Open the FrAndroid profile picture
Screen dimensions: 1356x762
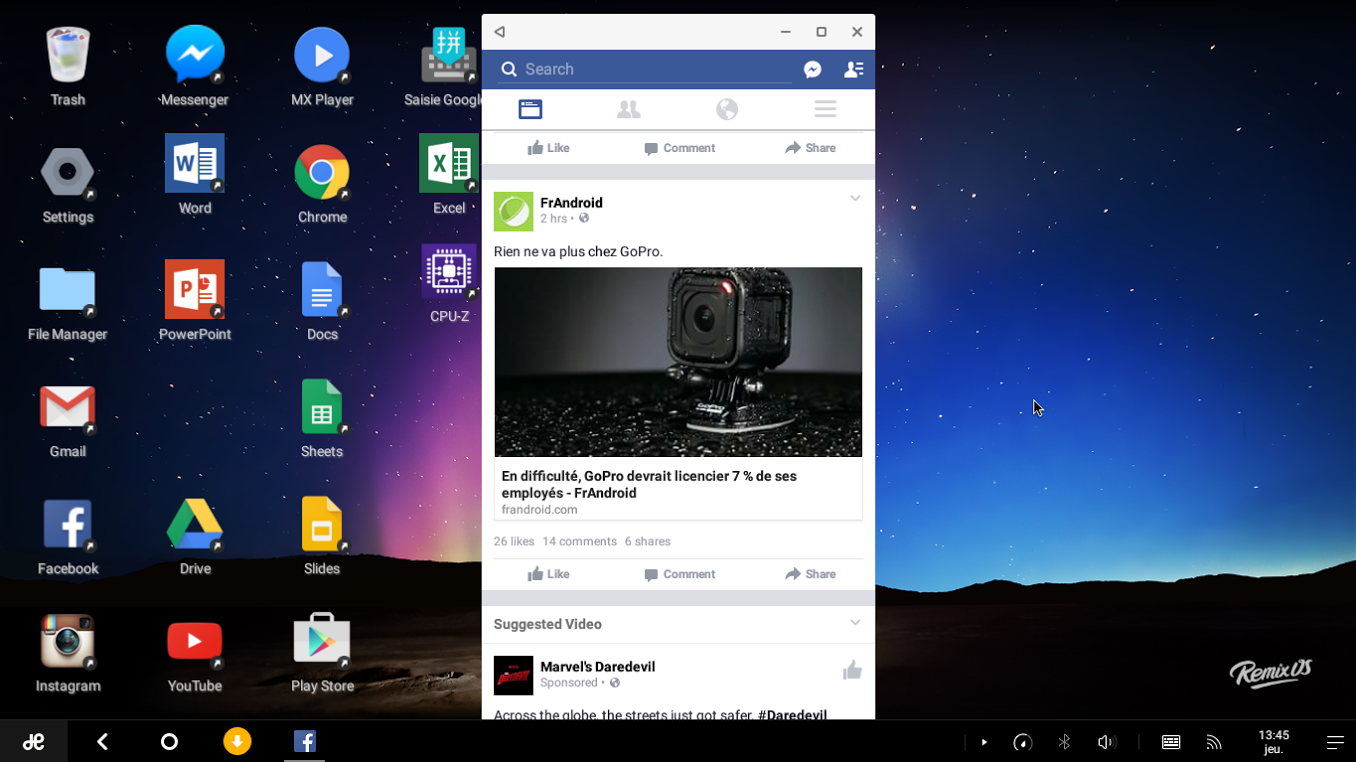(x=513, y=211)
